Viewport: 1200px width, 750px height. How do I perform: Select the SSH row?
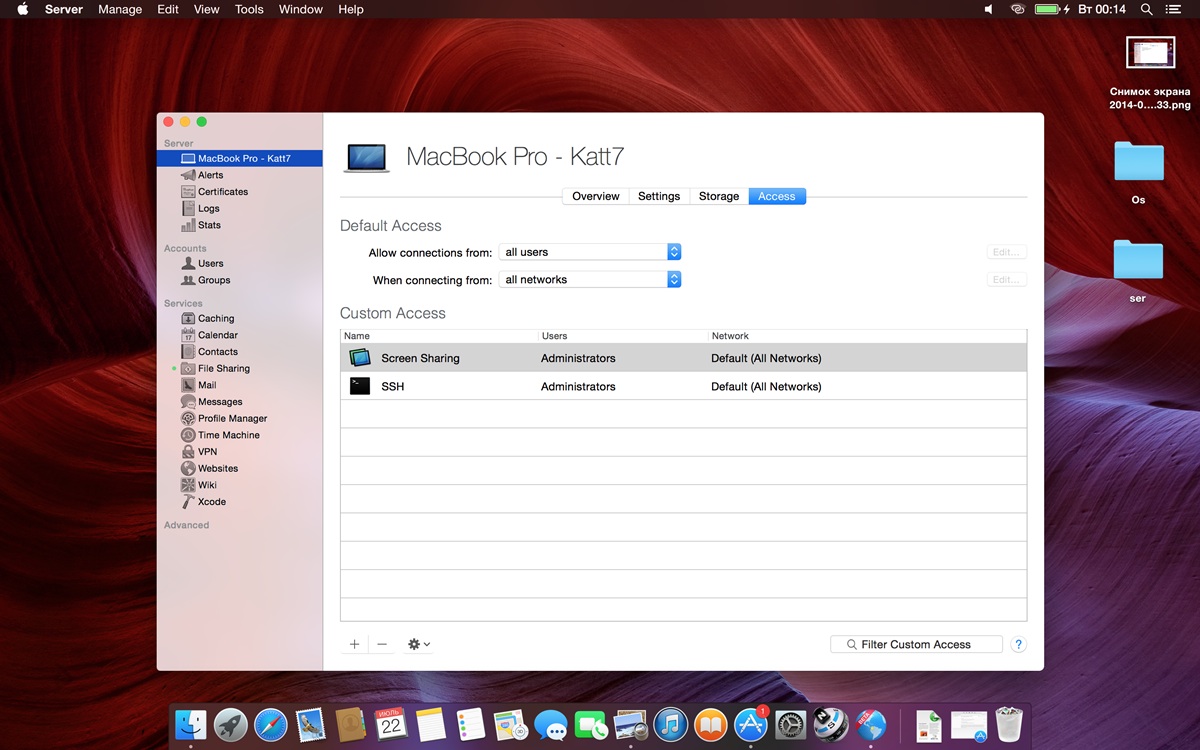point(683,386)
